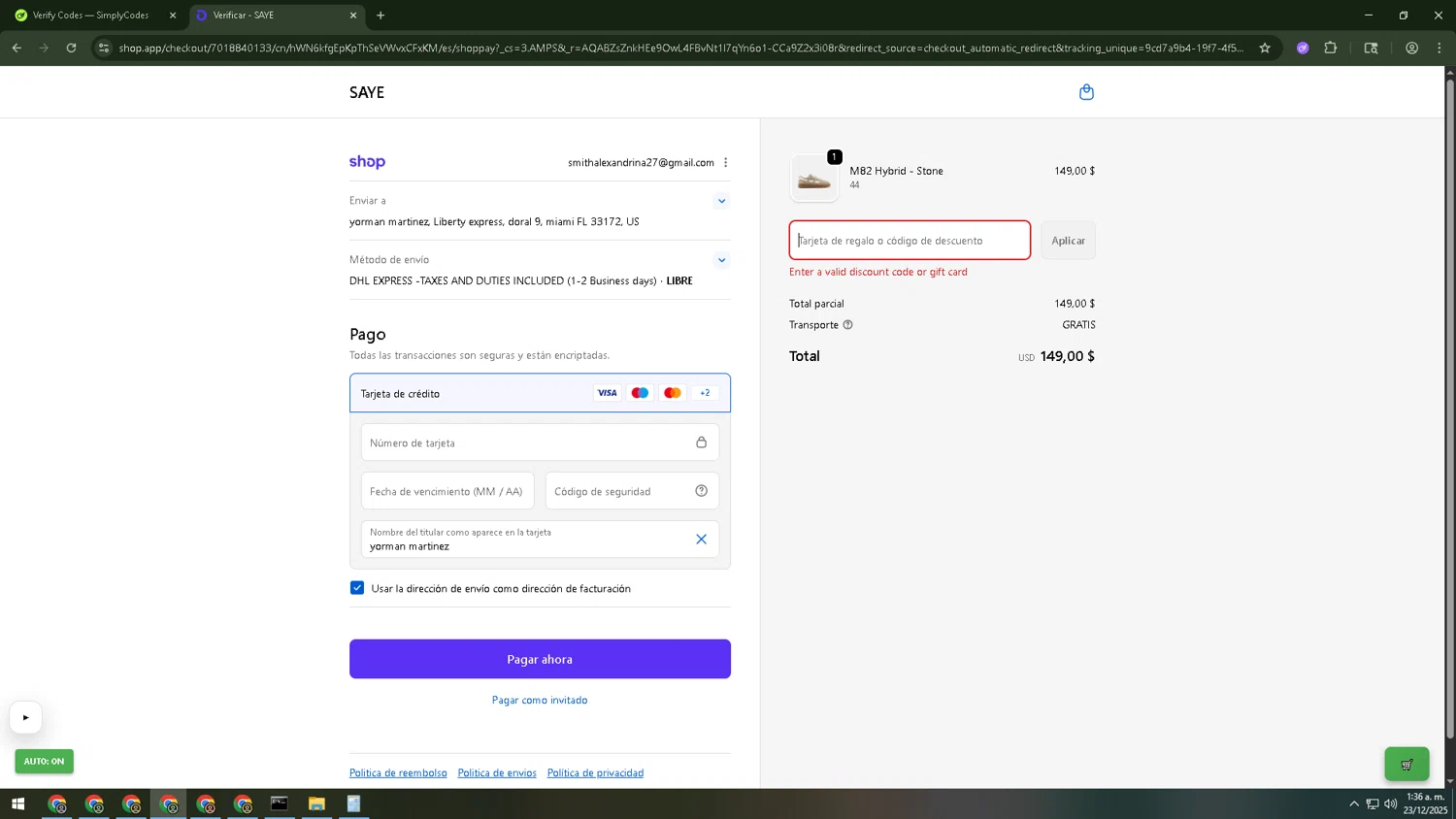Select the Tarjeta de crédito payment option
This screenshot has width=1456, height=819.
click(540, 393)
